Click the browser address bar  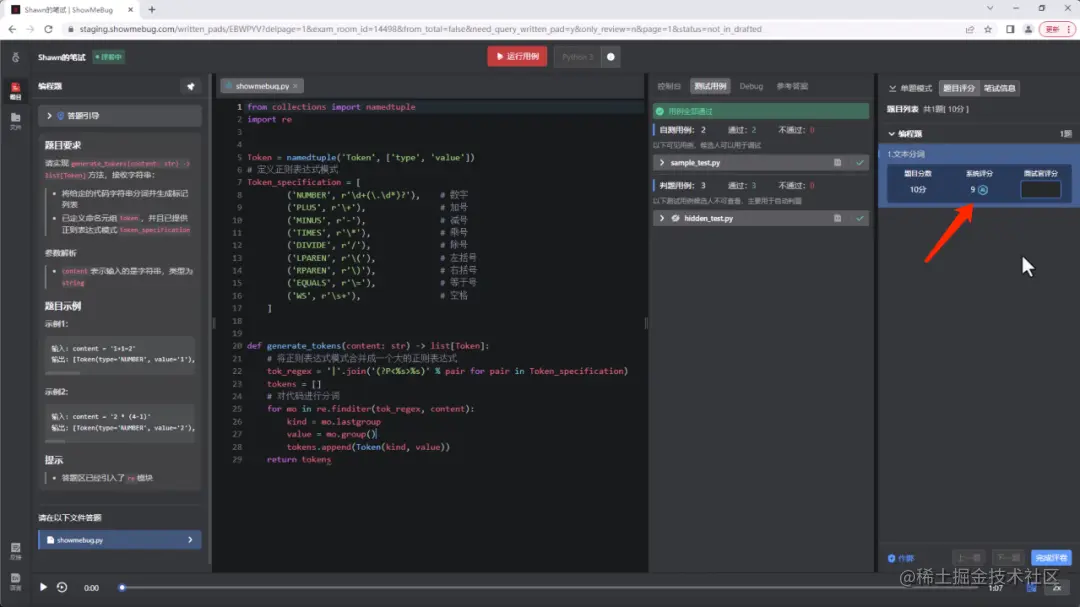tap(510, 29)
